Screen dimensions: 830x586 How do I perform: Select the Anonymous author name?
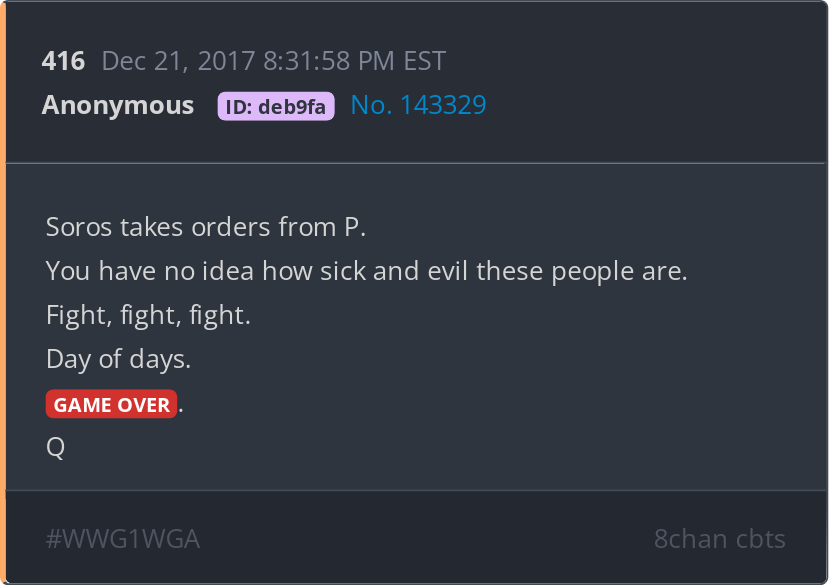118,105
